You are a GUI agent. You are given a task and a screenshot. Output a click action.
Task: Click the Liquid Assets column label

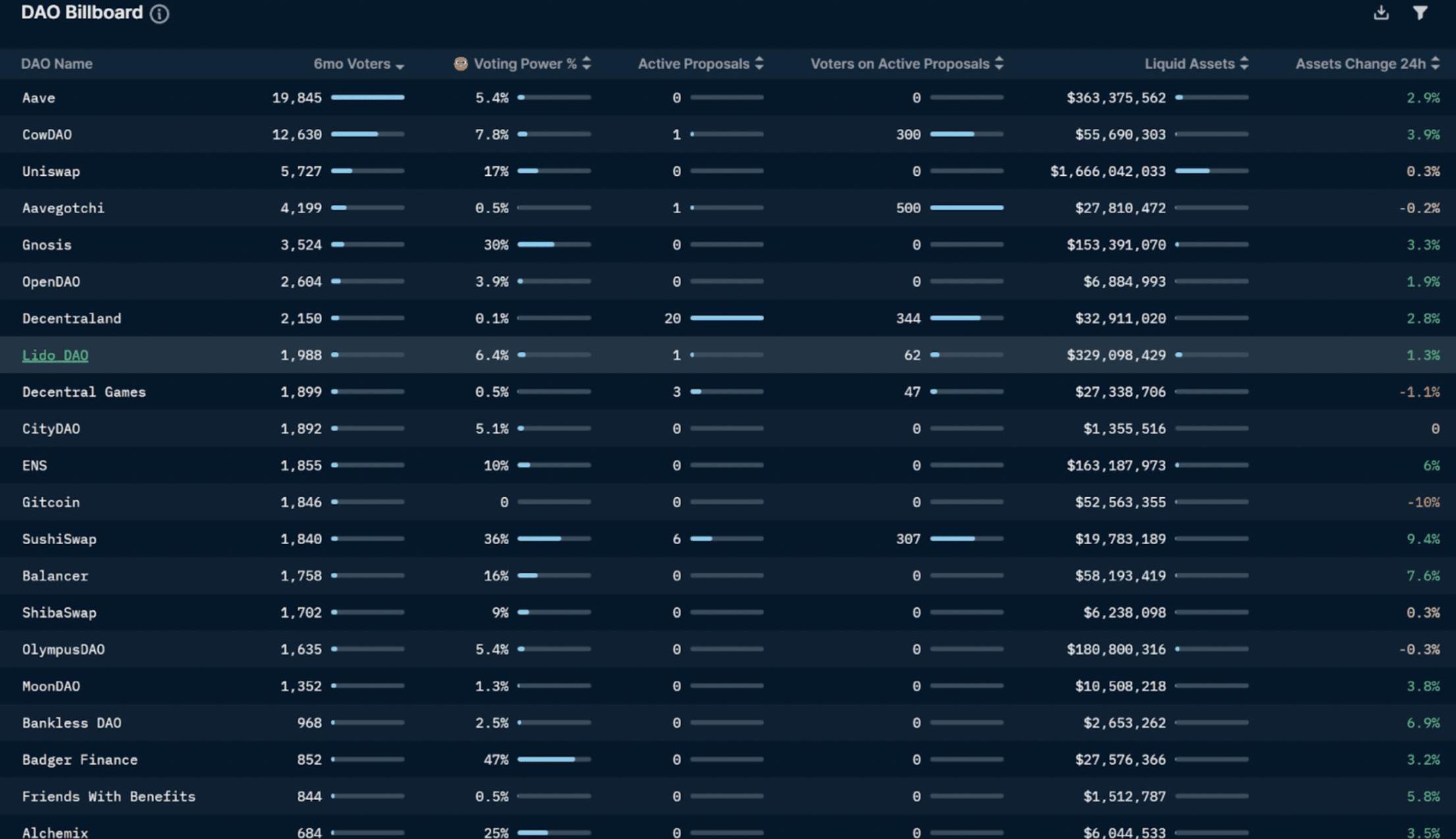coord(1189,64)
